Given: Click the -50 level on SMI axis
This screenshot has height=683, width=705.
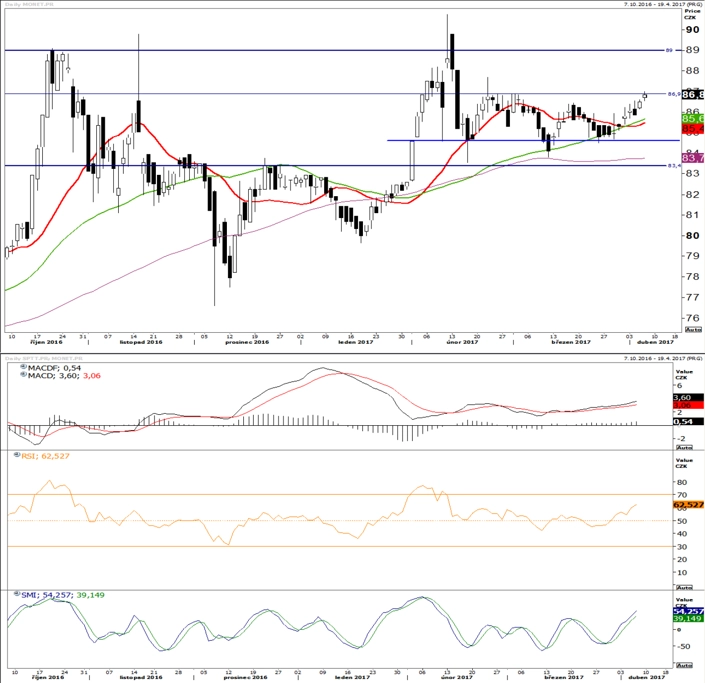Looking at the screenshot, I should (683, 647).
